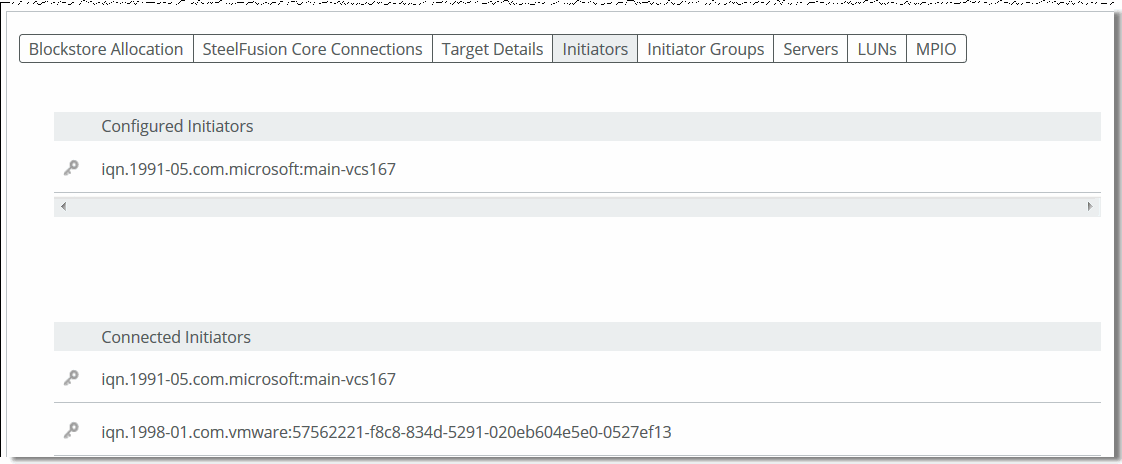
Task: Switch to SteelFusion Core Connections tab
Action: (x=312, y=49)
